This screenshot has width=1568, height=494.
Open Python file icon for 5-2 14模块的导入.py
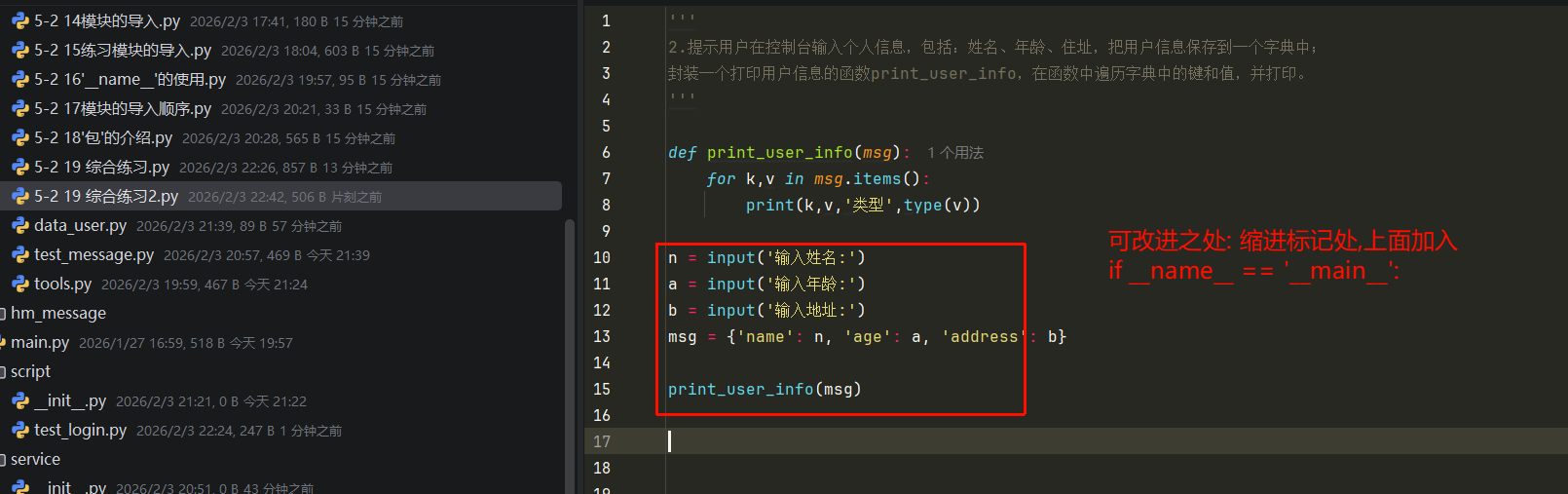pyautogui.click(x=20, y=20)
